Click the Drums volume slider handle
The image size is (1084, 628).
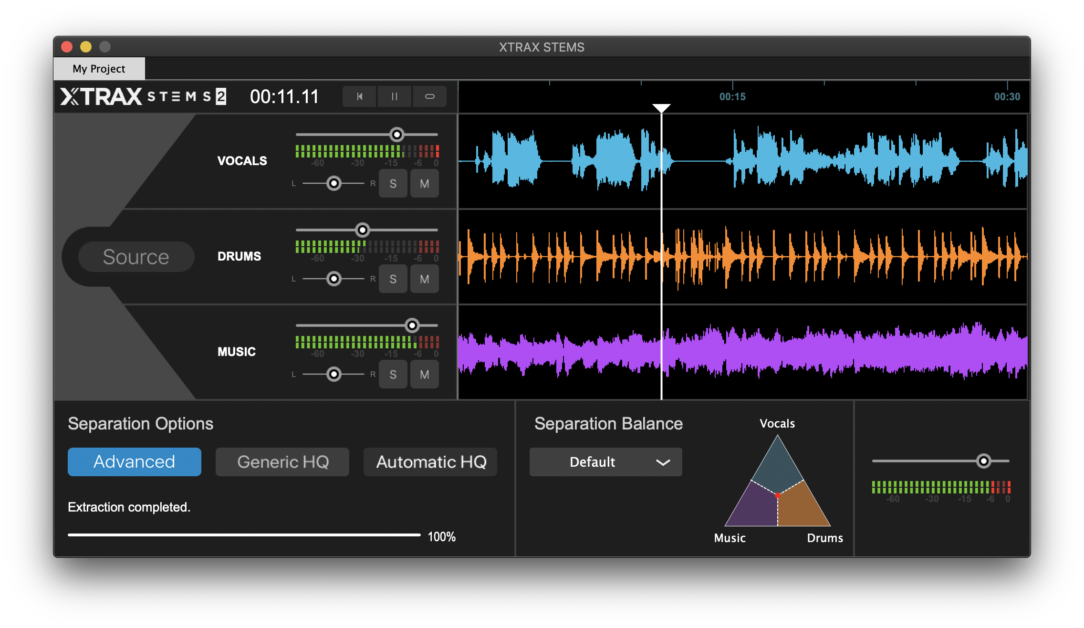(x=362, y=230)
